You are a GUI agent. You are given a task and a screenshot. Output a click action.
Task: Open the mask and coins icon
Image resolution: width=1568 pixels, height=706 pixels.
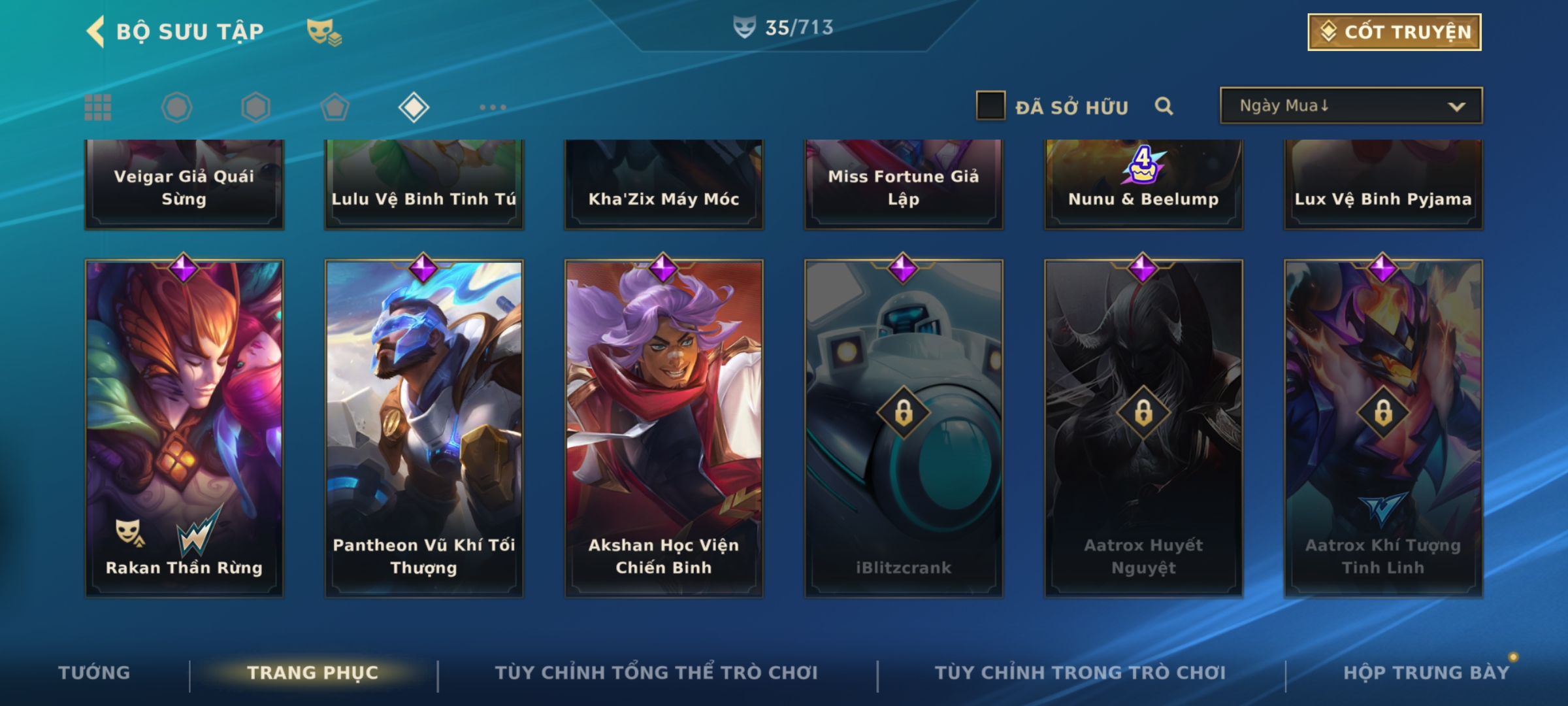[x=324, y=31]
